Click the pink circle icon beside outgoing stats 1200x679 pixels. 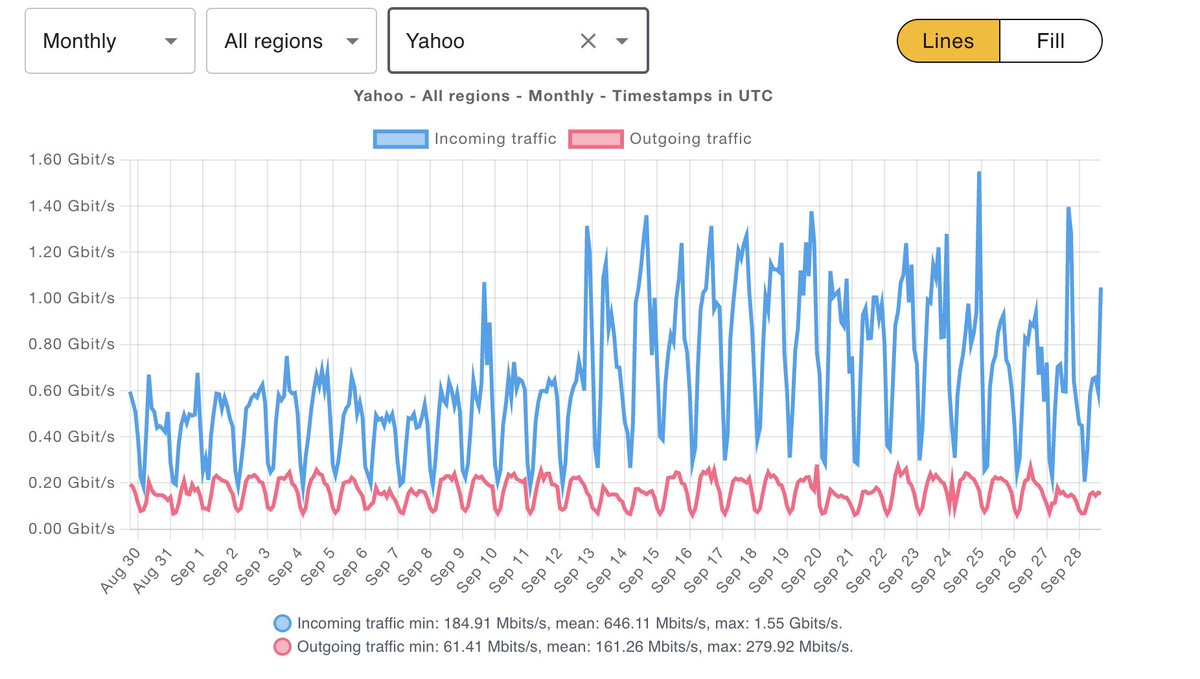(282, 646)
